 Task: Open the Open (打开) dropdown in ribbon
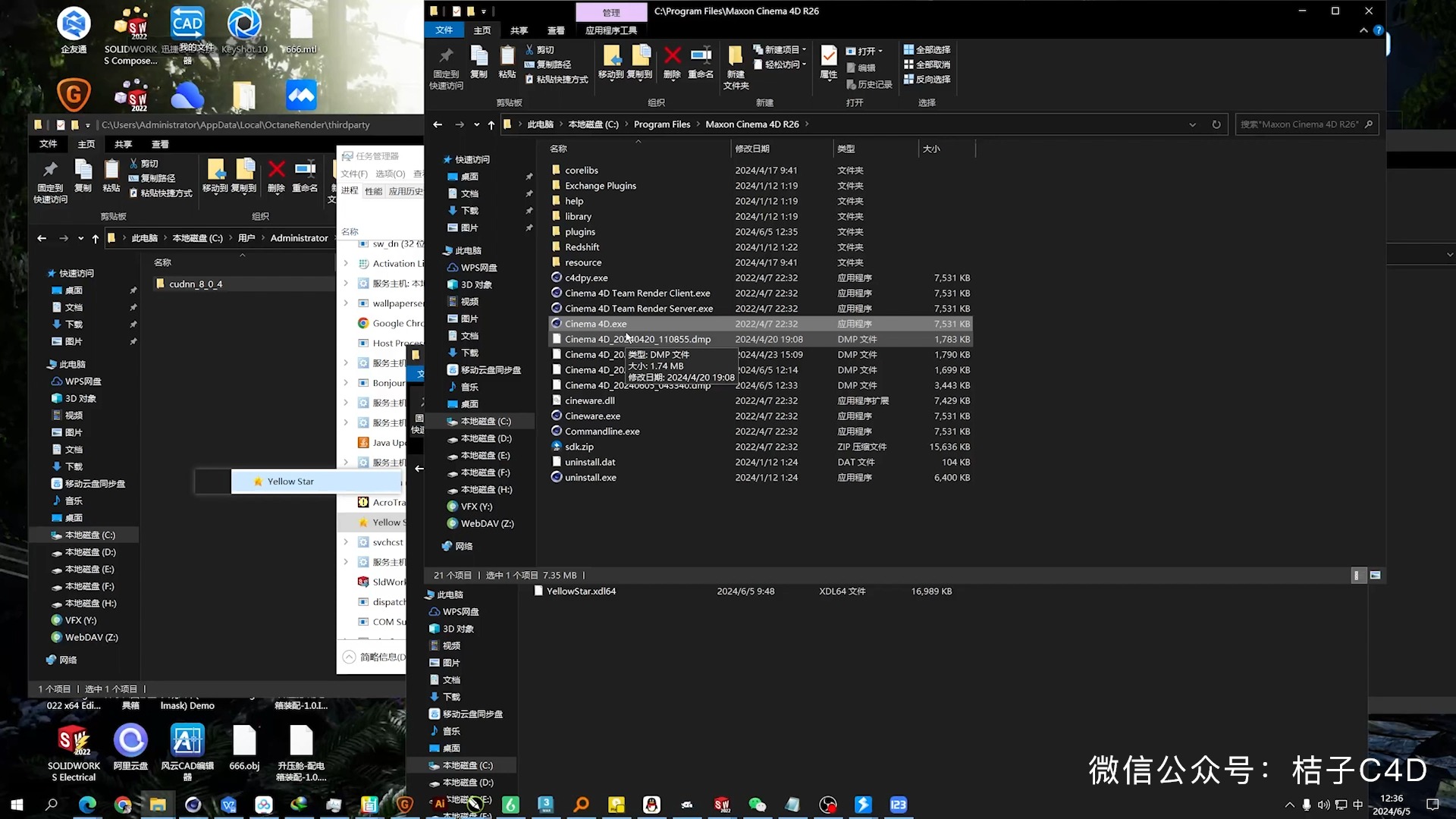[864, 51]
